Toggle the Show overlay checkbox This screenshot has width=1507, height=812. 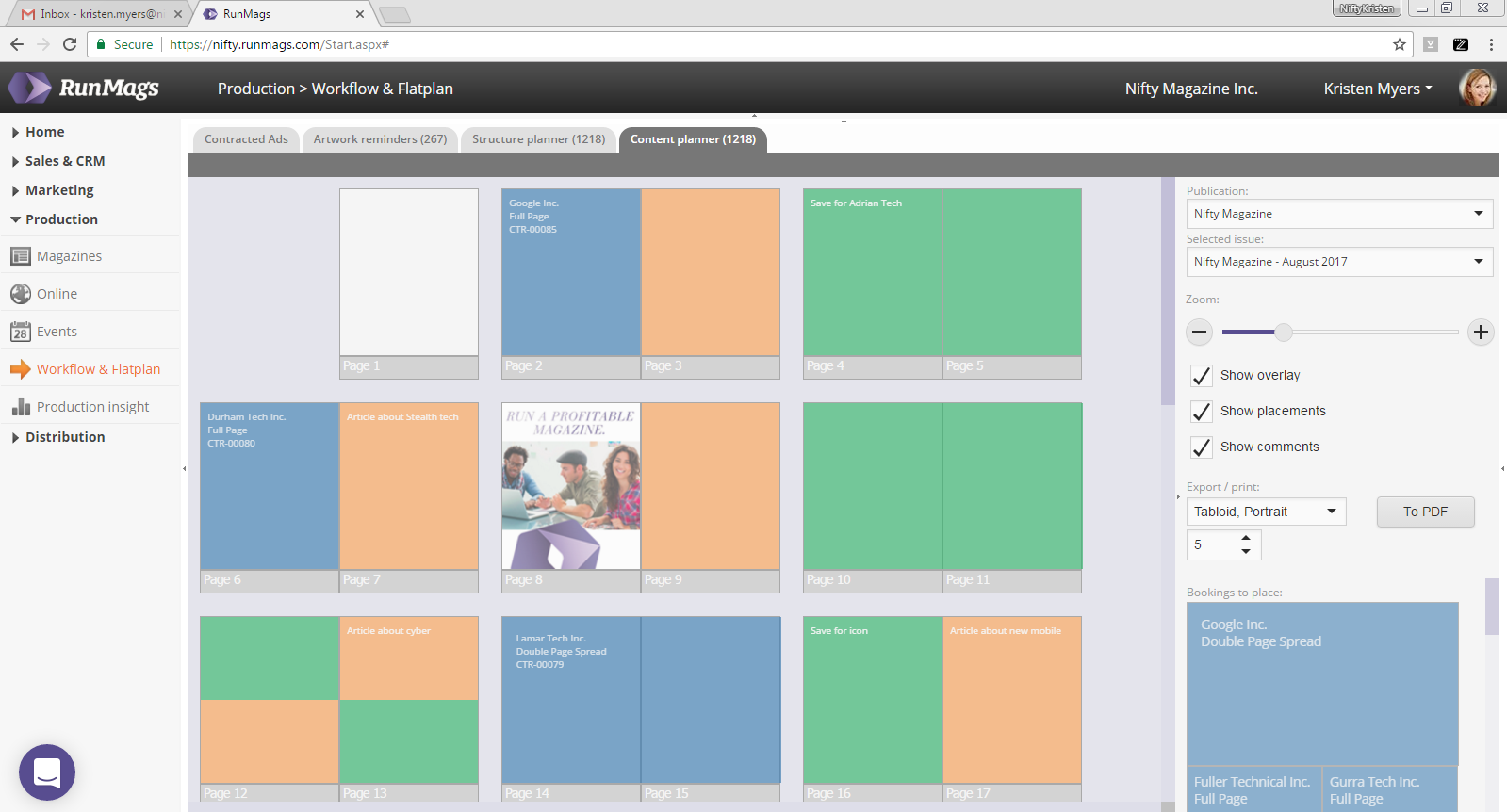pyautogui.click(x=1202, y=376)
